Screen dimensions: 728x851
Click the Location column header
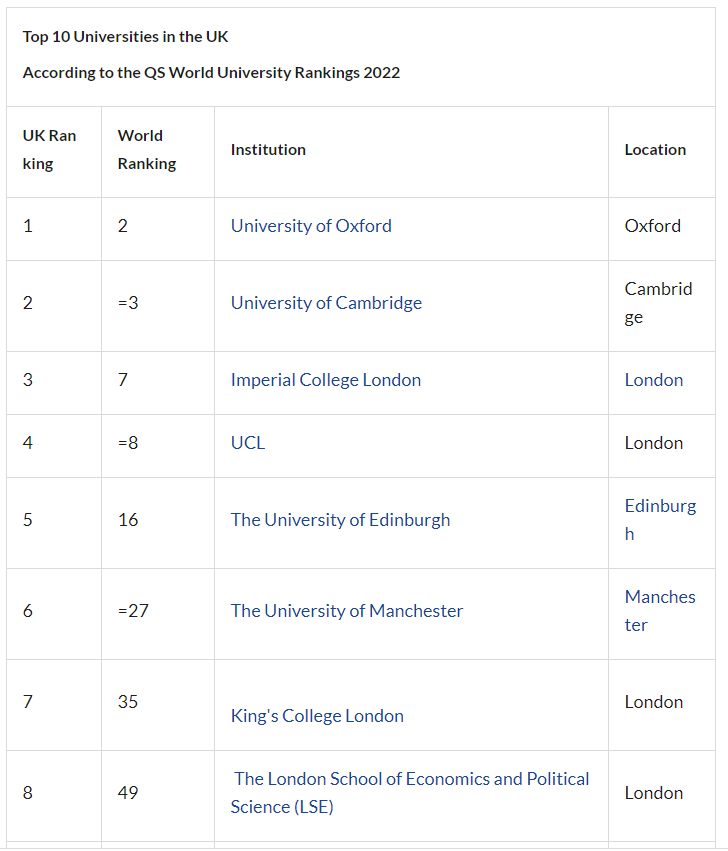click(655, 150)
